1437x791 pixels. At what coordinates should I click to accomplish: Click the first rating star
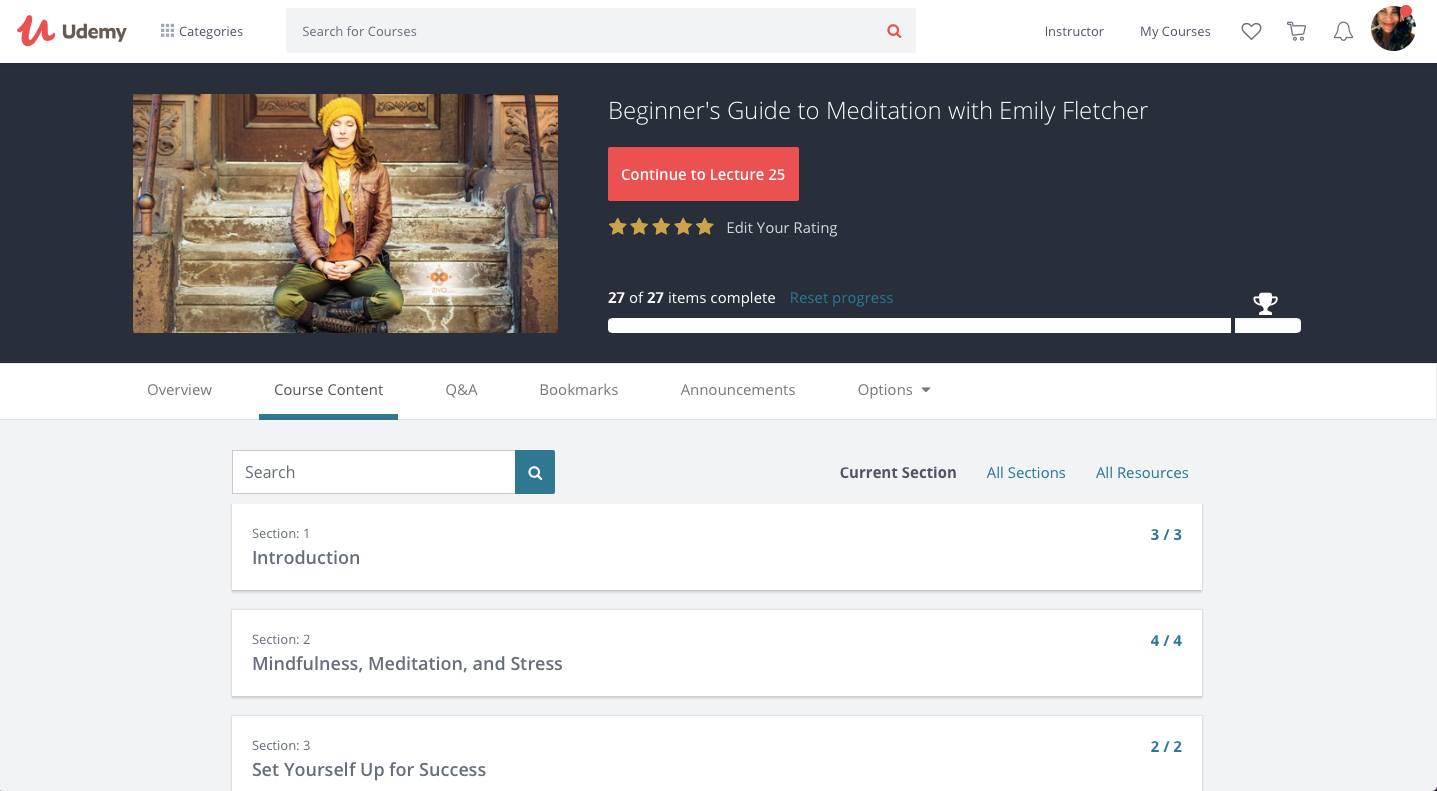pyautogui.click(x=617, y=227)
